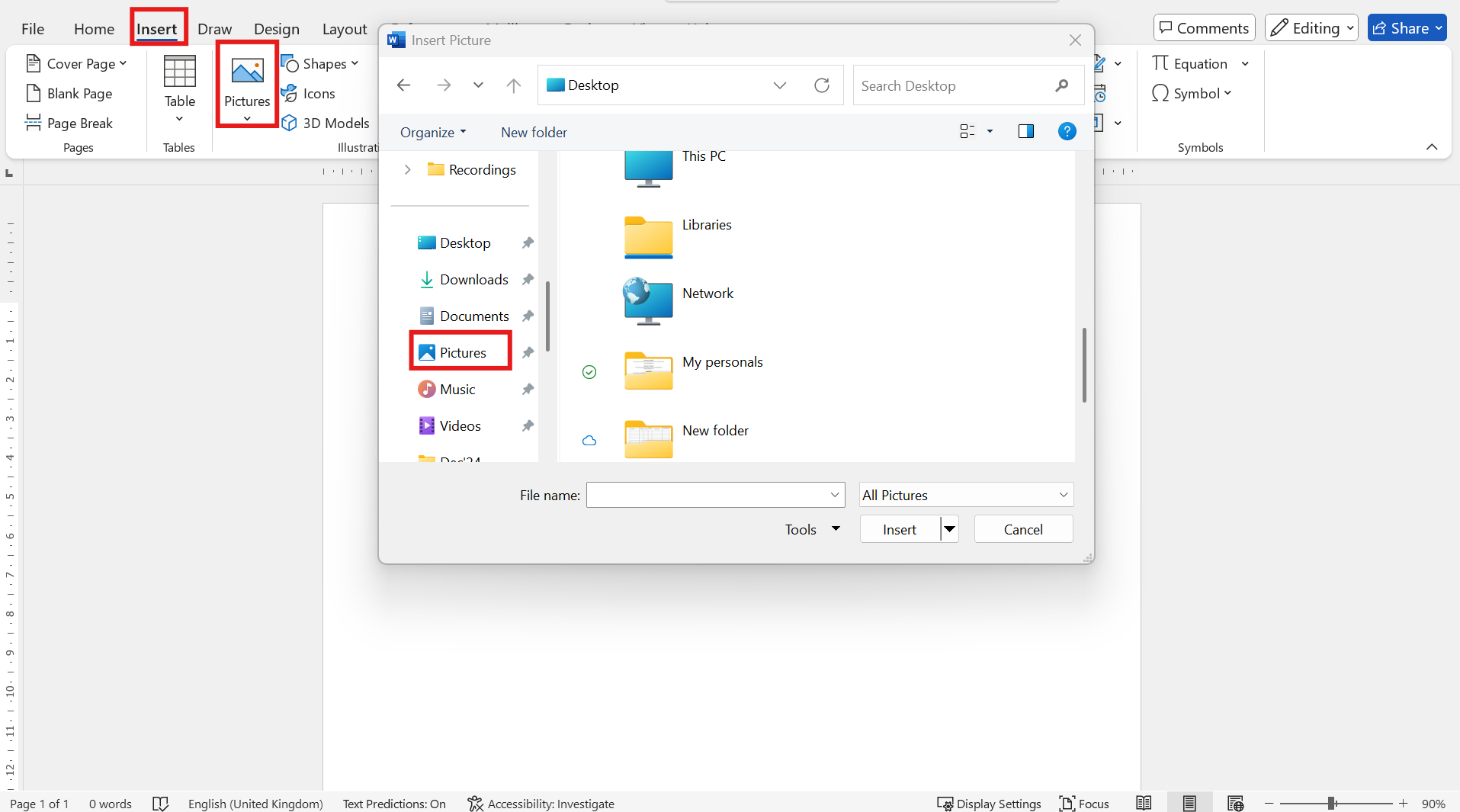Open the Tools dropdown in the dialog
The width and height of the screenshot is (1460, 812).
coord(812,529)
